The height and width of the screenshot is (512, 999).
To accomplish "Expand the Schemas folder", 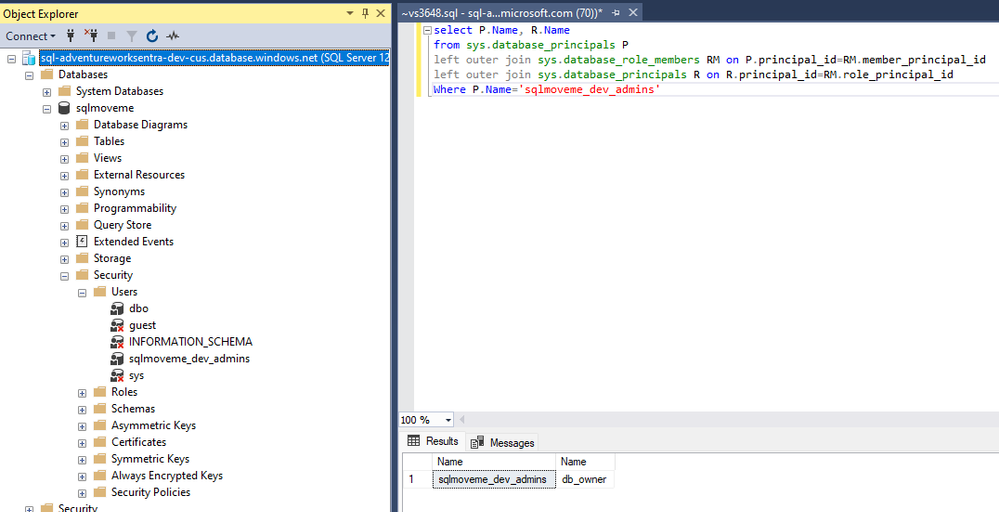I will (82, 409).
